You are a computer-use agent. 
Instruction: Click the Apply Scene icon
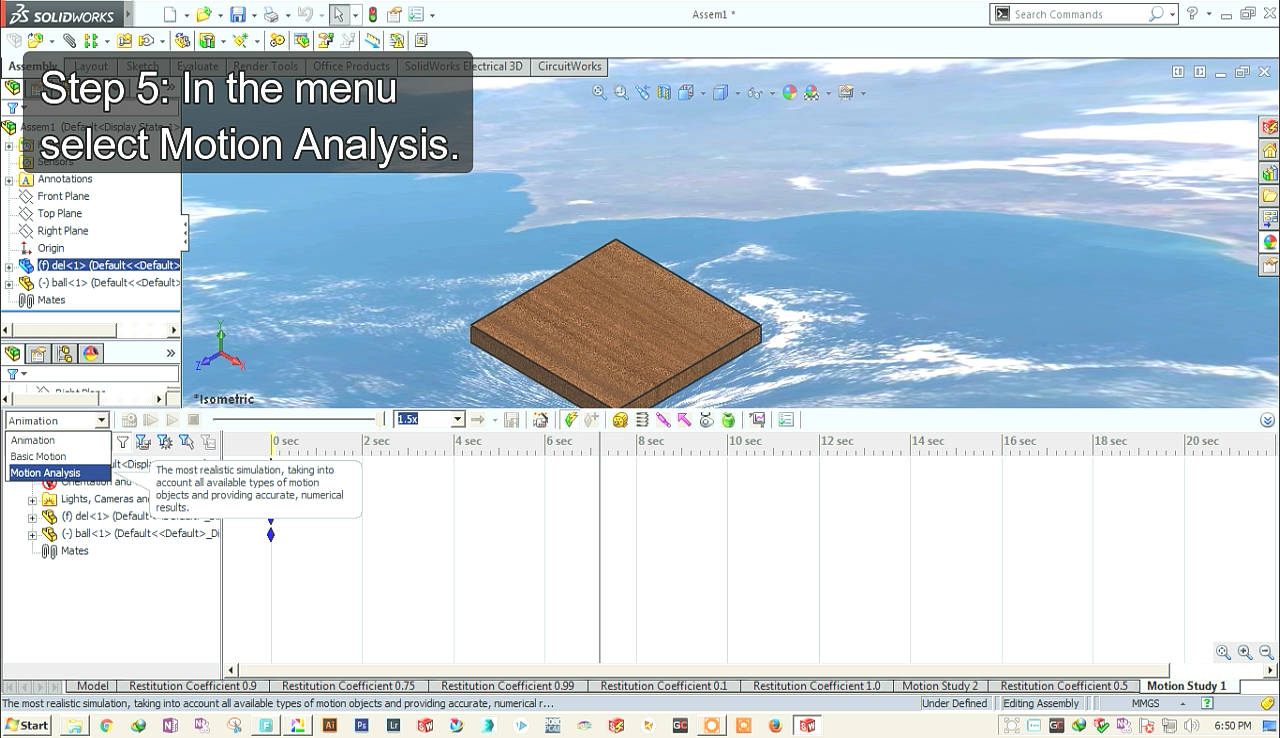(x=811, y=92)
